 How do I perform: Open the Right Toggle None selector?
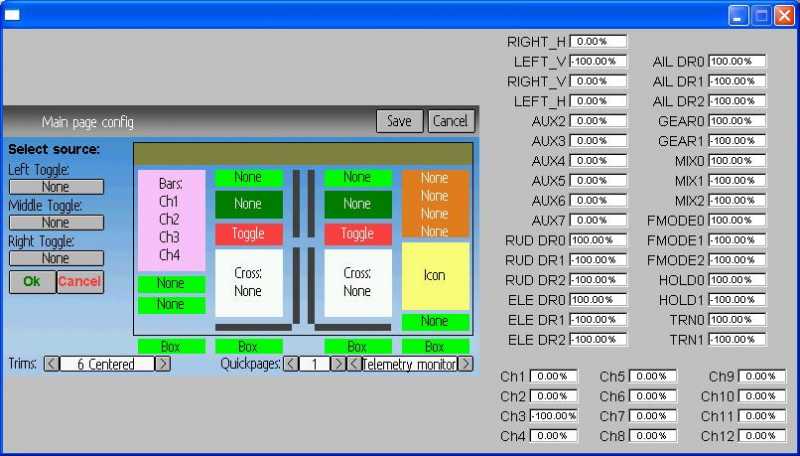[x=56, y=258]
